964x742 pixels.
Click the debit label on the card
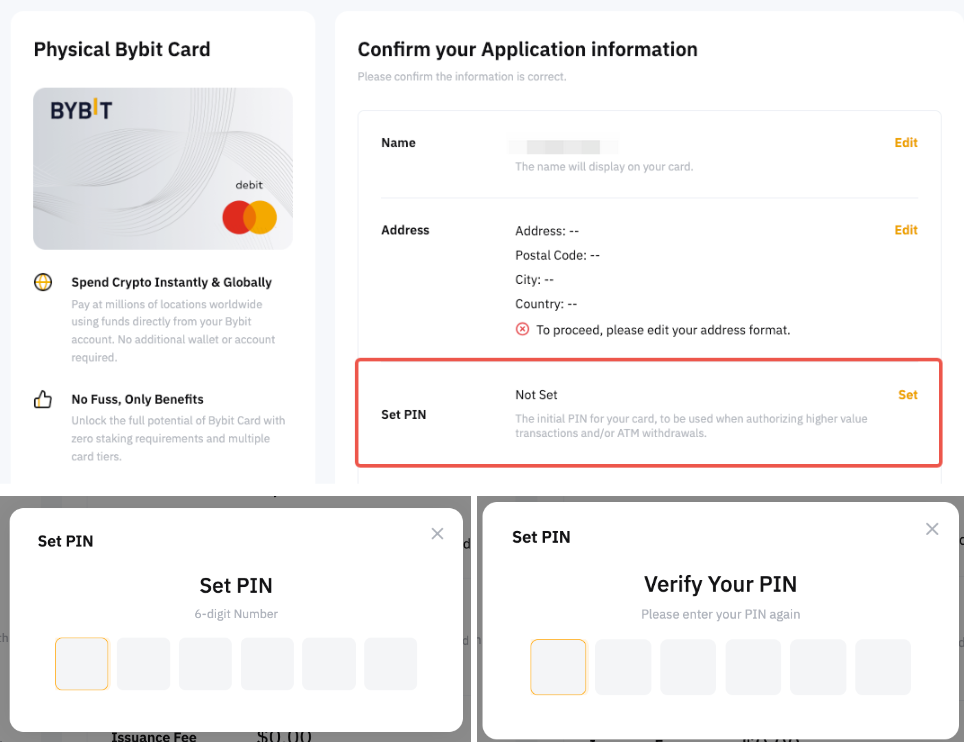coord(249,184)
